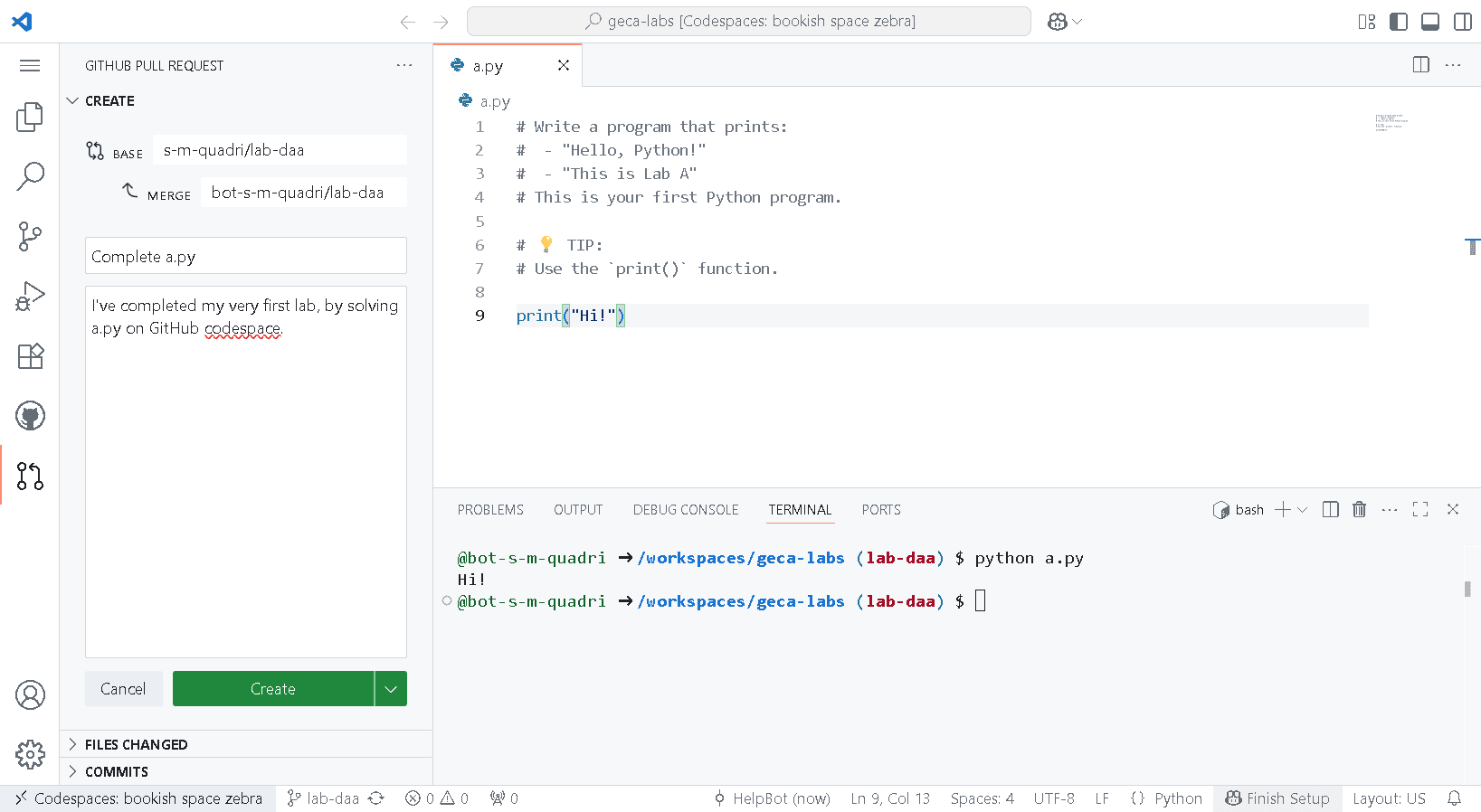Open the Customize Layout icon
This screenshot has height=812, width=1481.
pyautogui.click(x=1367, y=22)
